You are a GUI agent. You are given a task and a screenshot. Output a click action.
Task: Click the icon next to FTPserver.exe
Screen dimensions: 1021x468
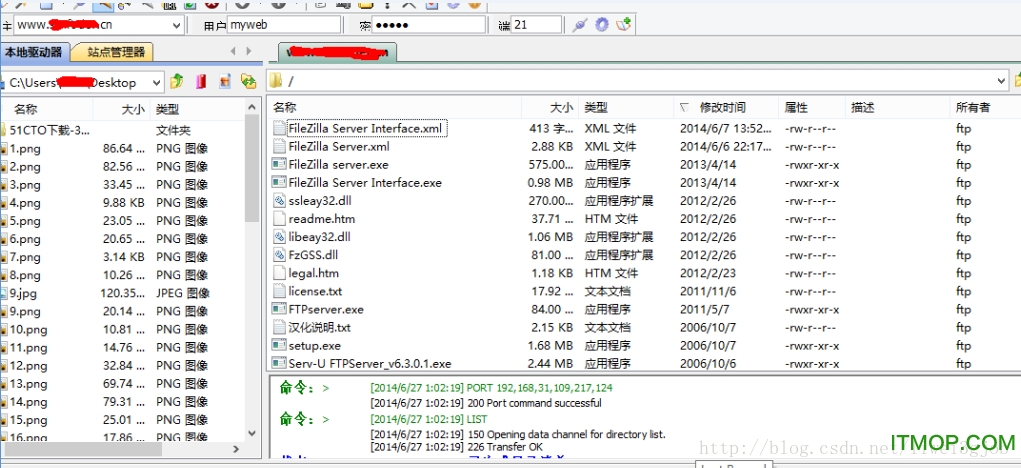279,309
